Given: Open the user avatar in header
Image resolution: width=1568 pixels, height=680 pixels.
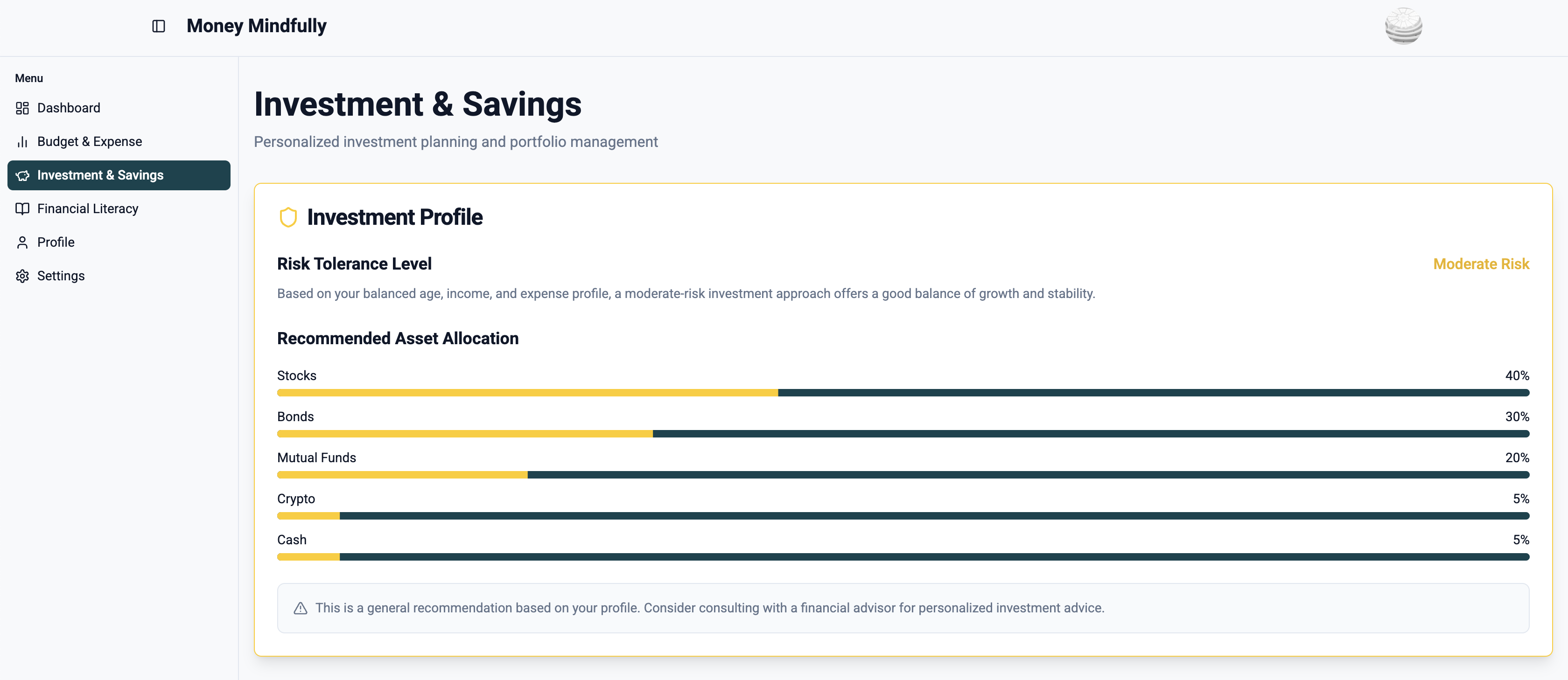Looking at the screenshot, I should [x=1403, y=26].
